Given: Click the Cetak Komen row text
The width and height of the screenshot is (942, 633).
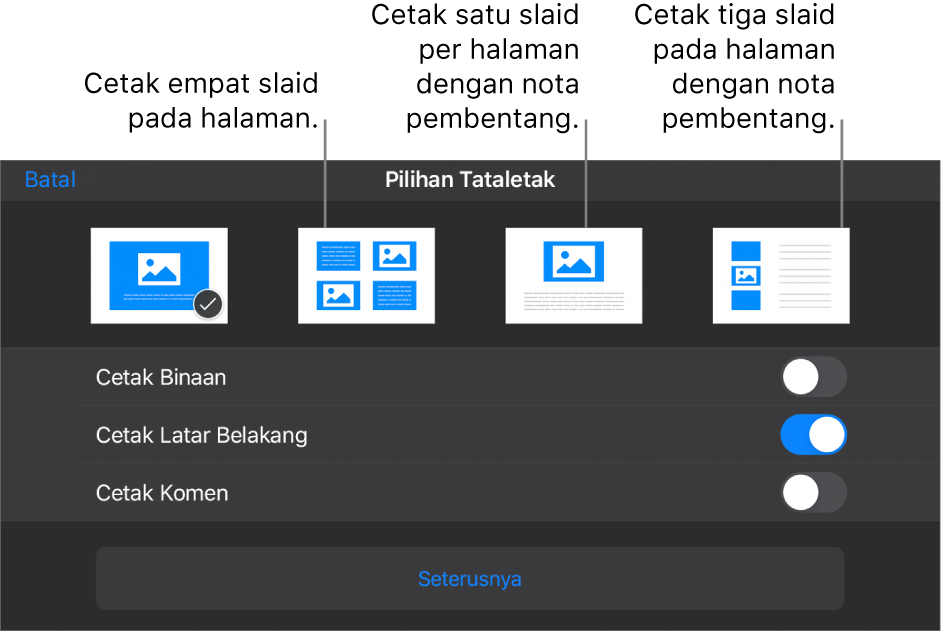Looking at the screenshot, I should (162, 493).
